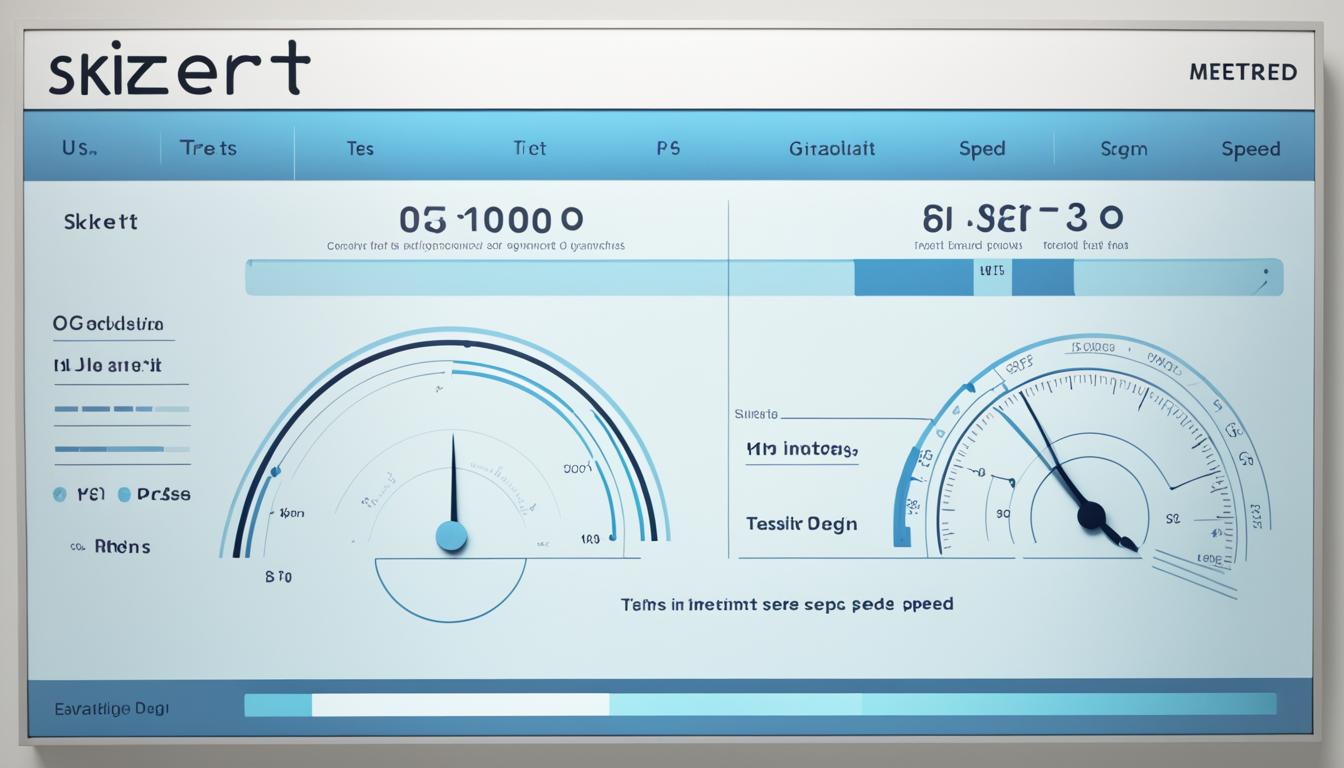Adjust the dashed segmented slider in the sidebar

121,409
